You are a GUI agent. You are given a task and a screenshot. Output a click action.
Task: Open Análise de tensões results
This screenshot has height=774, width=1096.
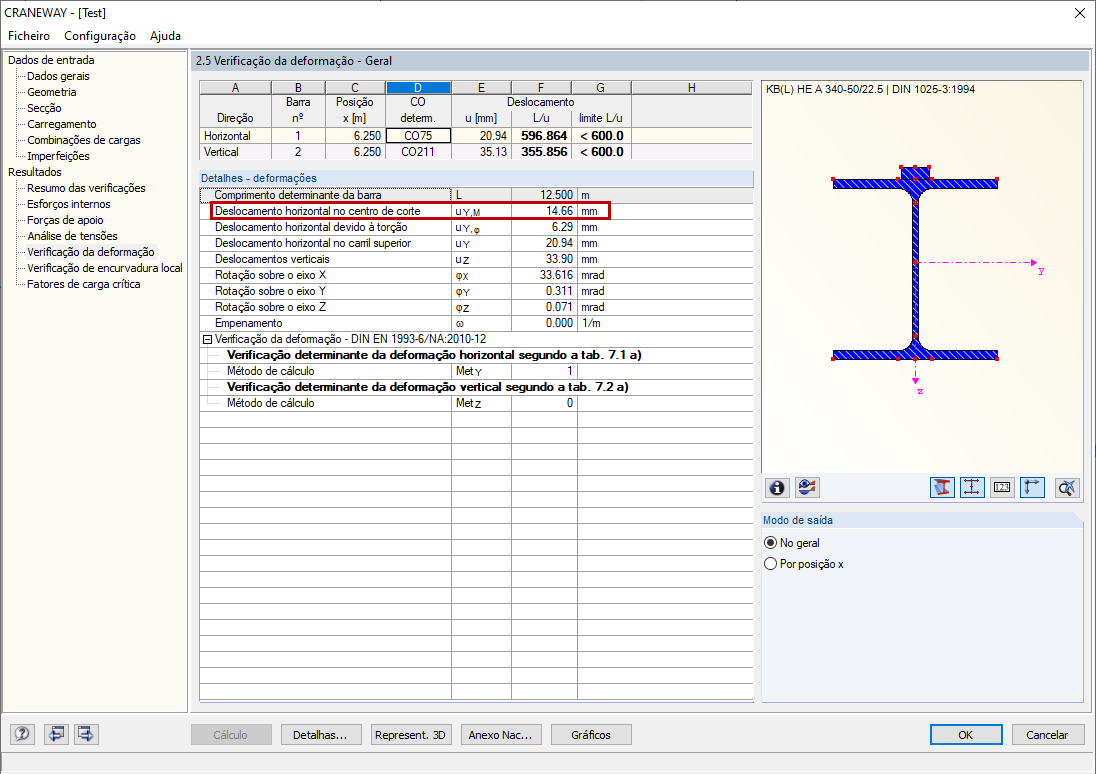click(72, 236)
